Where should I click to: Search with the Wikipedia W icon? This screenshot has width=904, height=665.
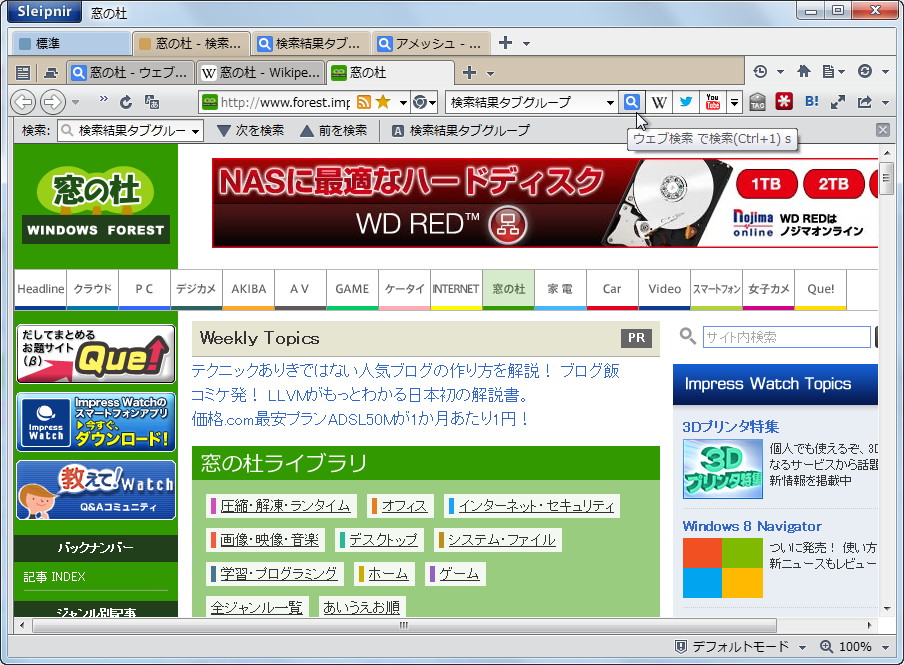click(661, 101)
